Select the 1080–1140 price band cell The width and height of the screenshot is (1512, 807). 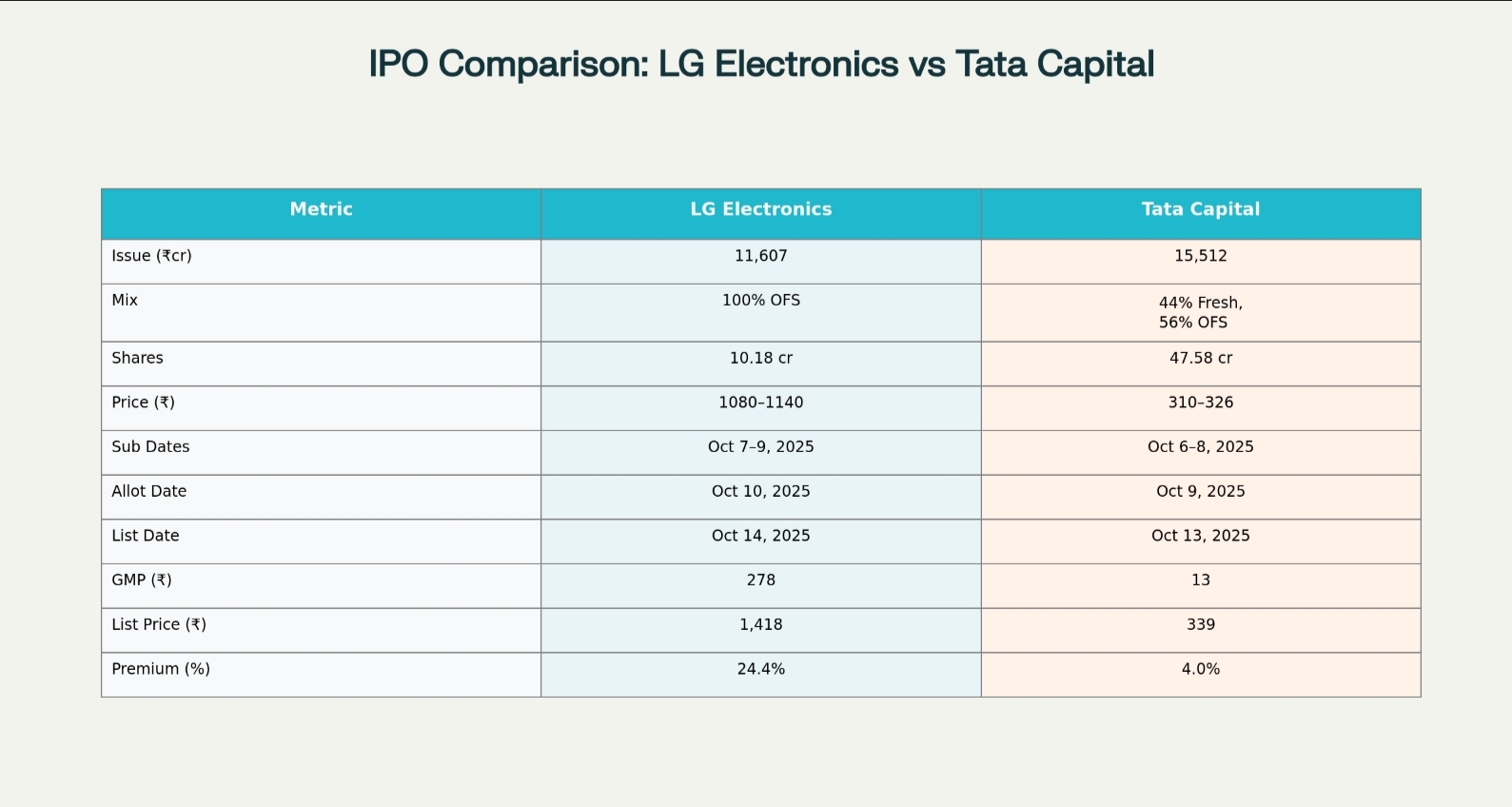[760, 403]
